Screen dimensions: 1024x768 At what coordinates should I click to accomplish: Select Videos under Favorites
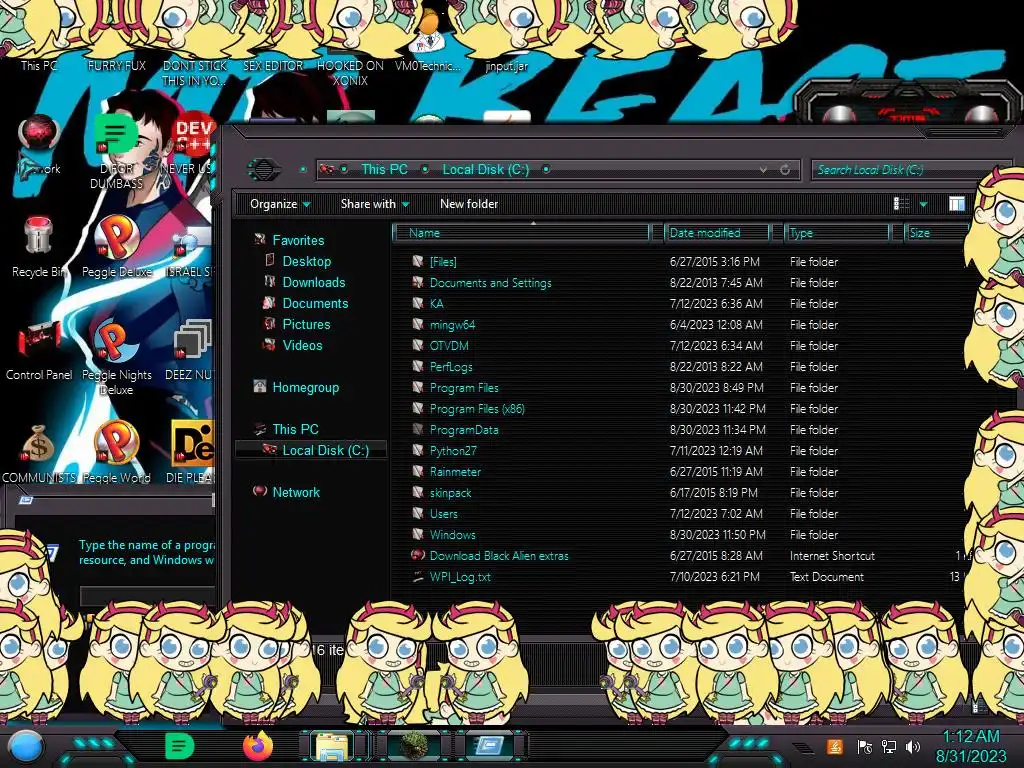click(x=302, y=345)
